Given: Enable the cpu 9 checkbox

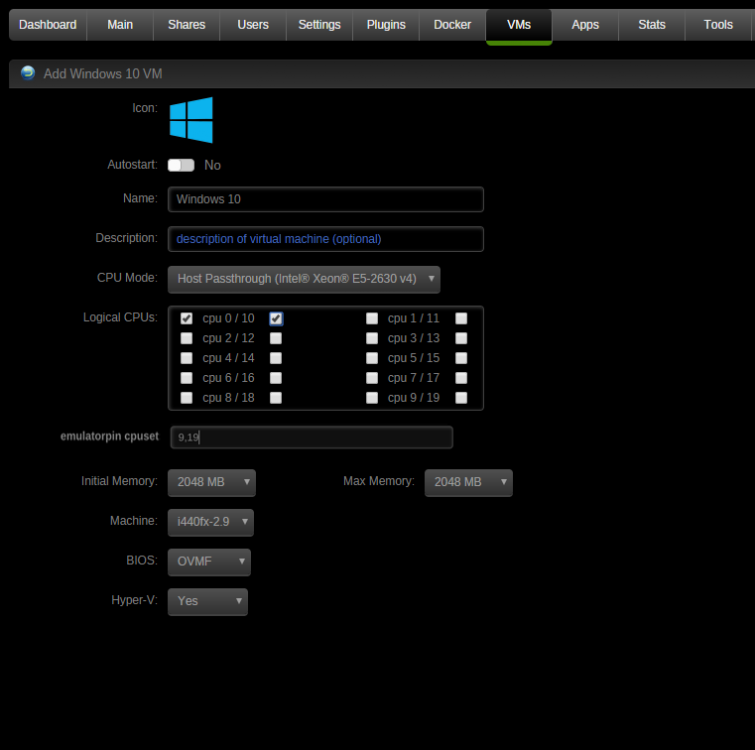Looking at the screenshot, I should click(x=372, y=398).
